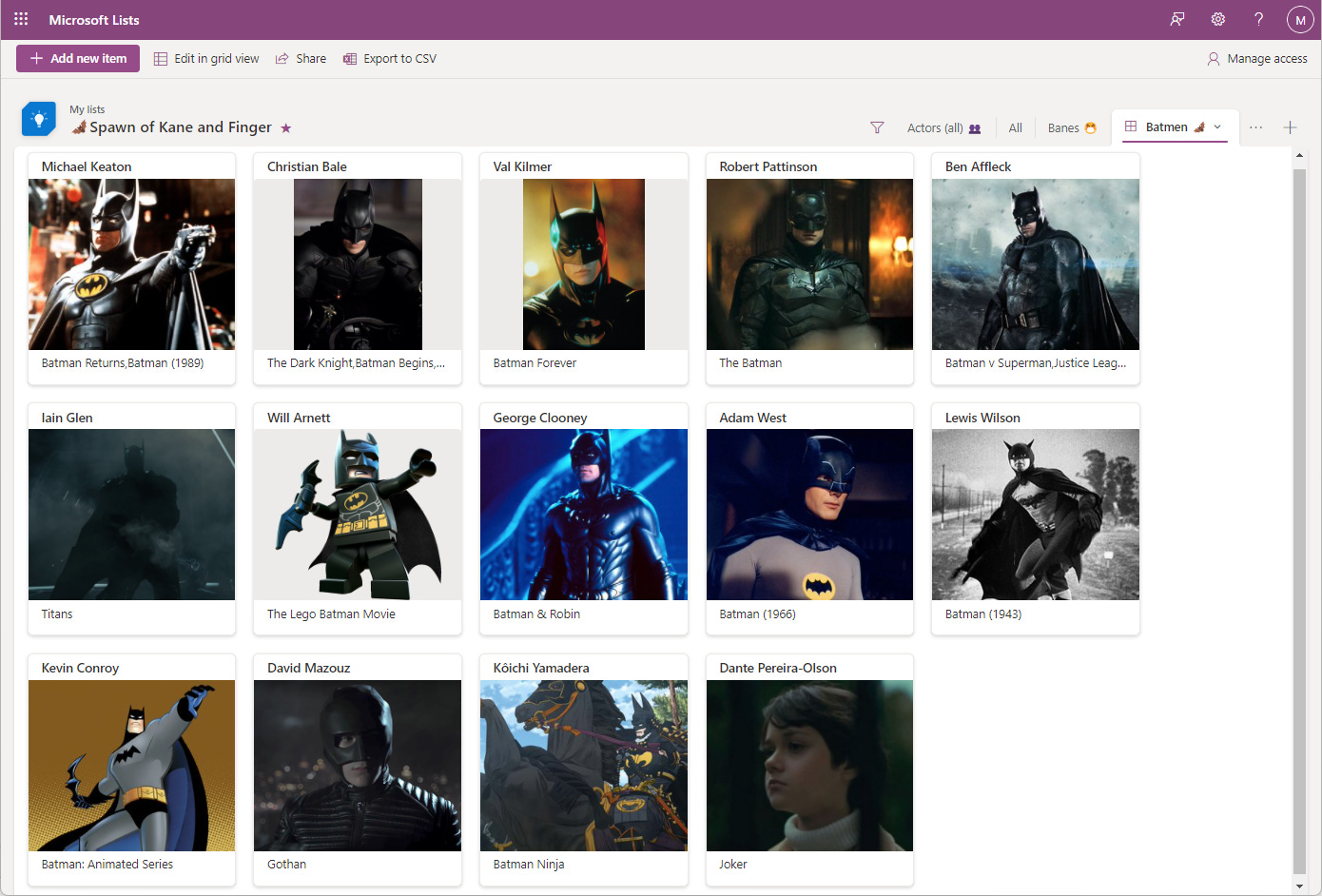Open the Iain Glen card image
Viewport: 1322px width, 896px height.
pos(131,515)
